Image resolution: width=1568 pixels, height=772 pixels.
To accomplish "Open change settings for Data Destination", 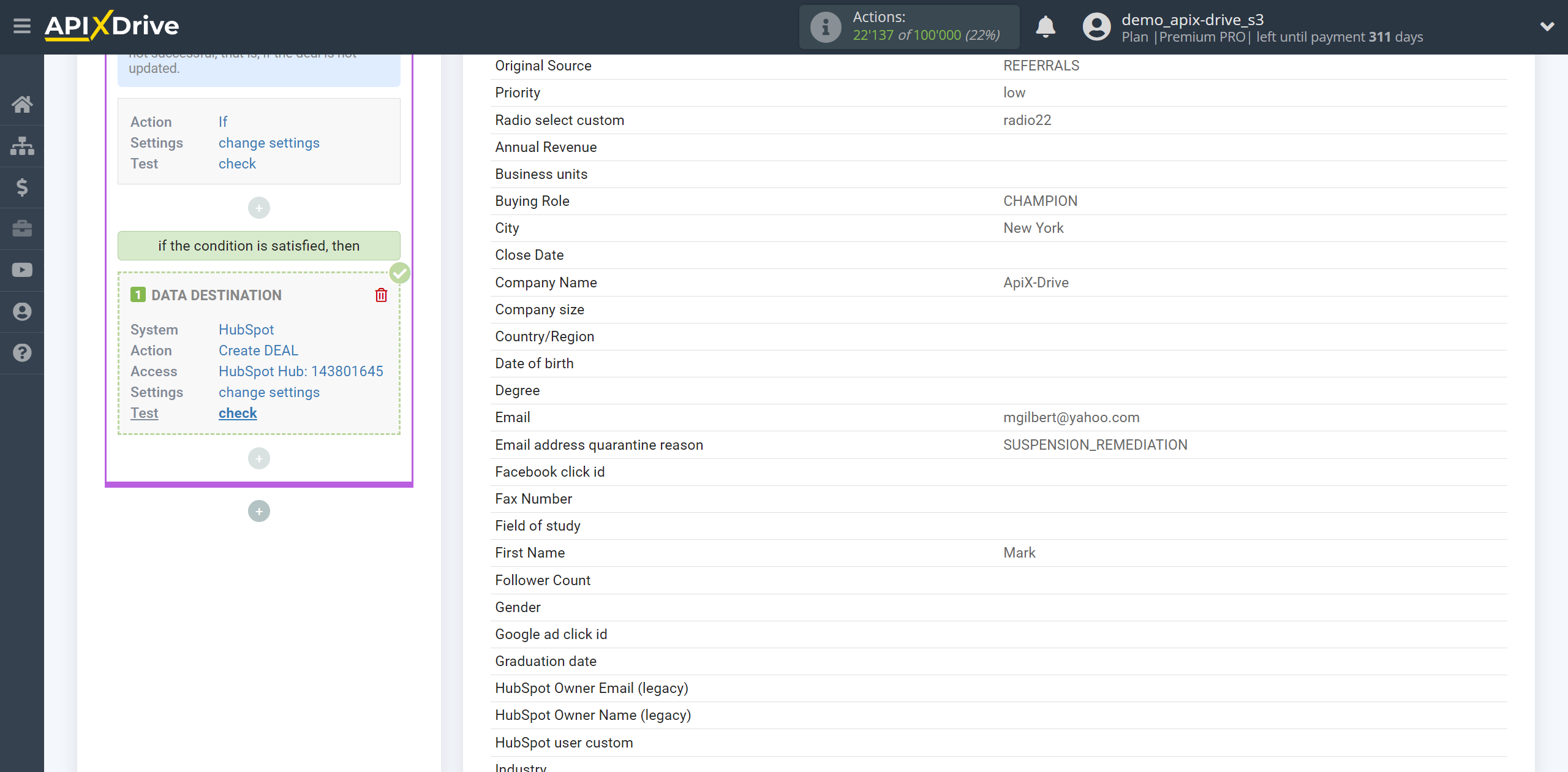I will click(x=269, y=392).
